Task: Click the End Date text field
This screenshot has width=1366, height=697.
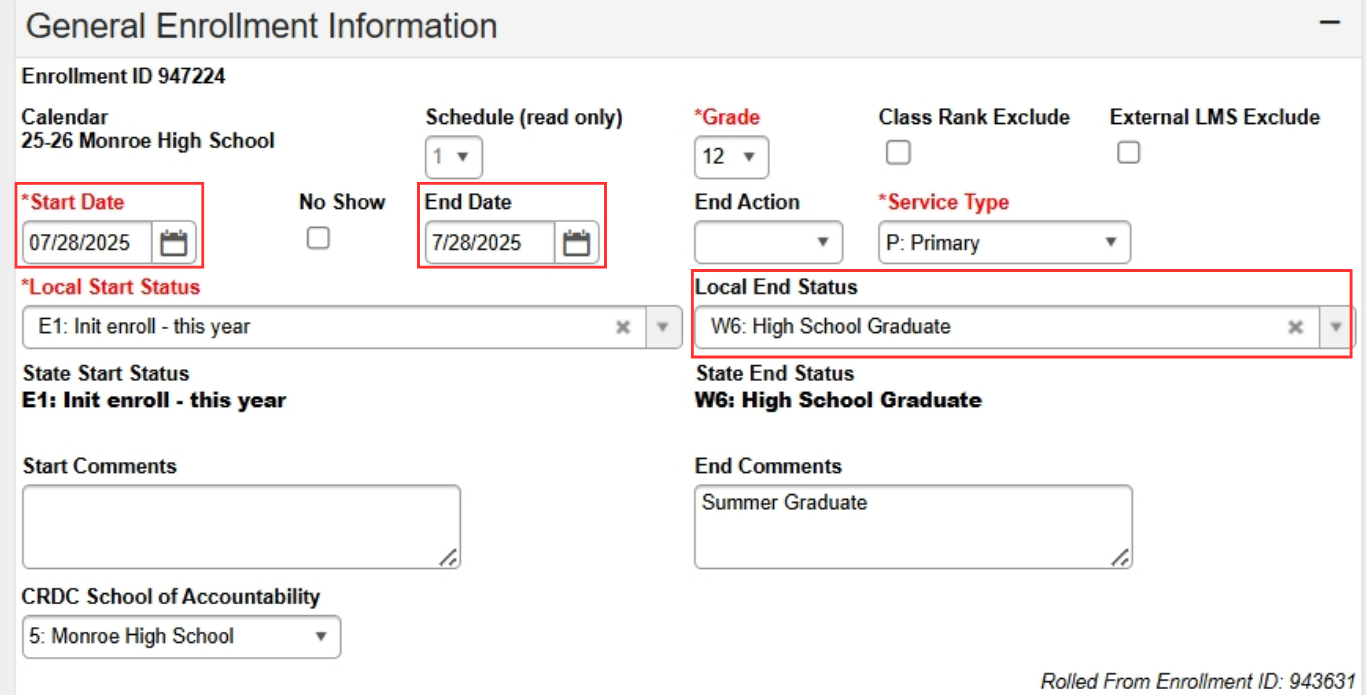Action: (490, 243)
